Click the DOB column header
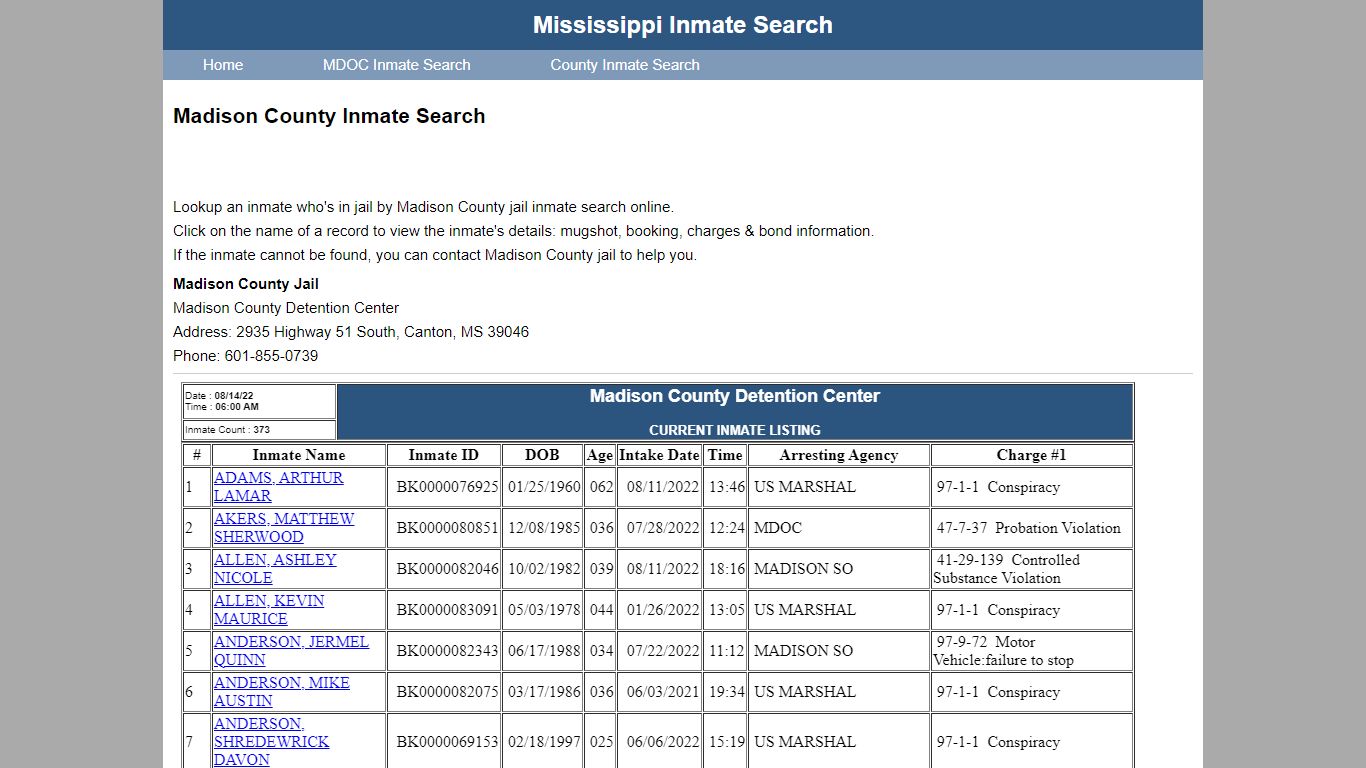The width and height of the screenshot is (1366, 768). [543, 455]
